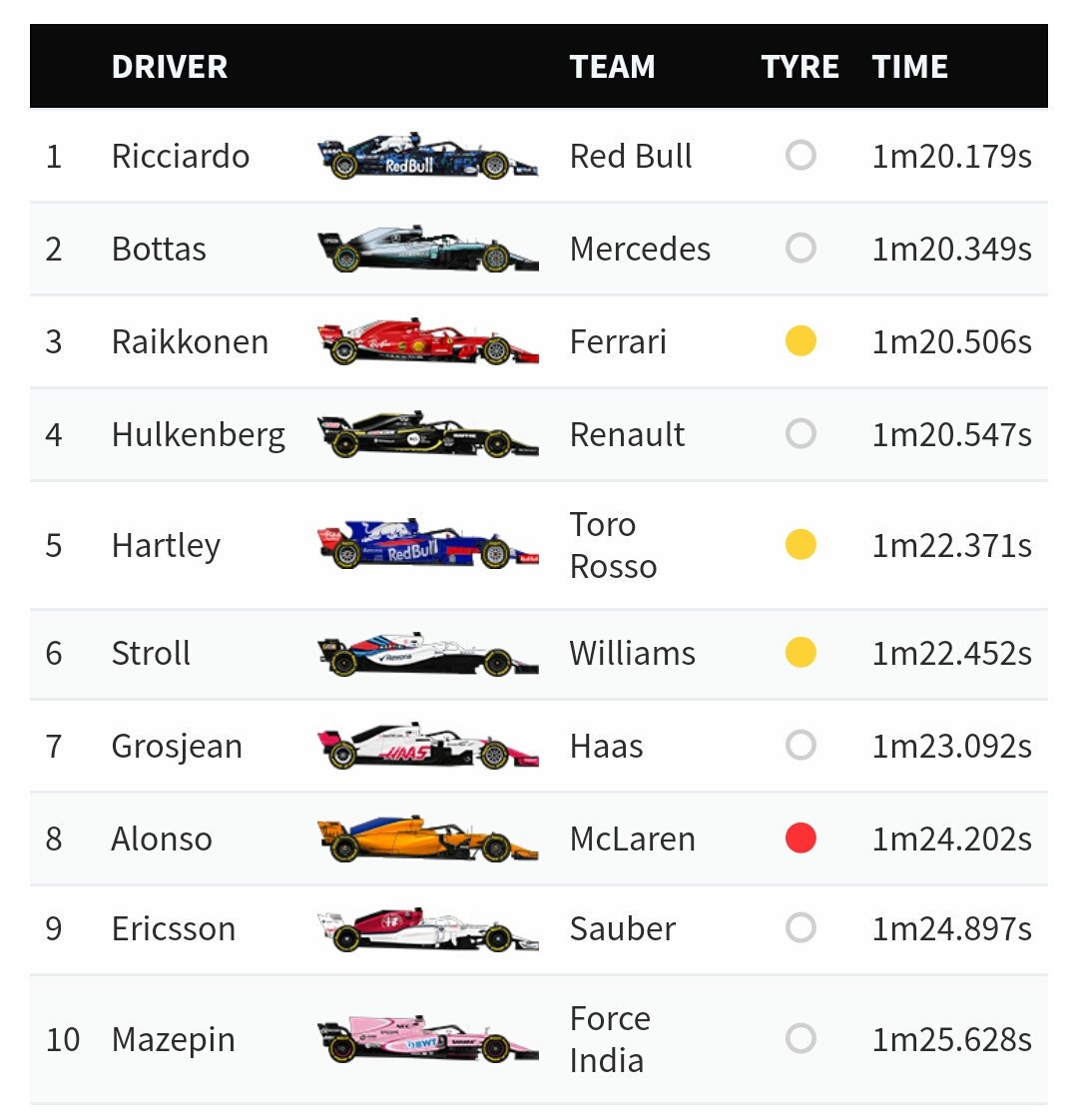The width and height of the screenshot is (1077, 1120).
Task: Click the DRIVER column header
Action: [x=170, y=67]
